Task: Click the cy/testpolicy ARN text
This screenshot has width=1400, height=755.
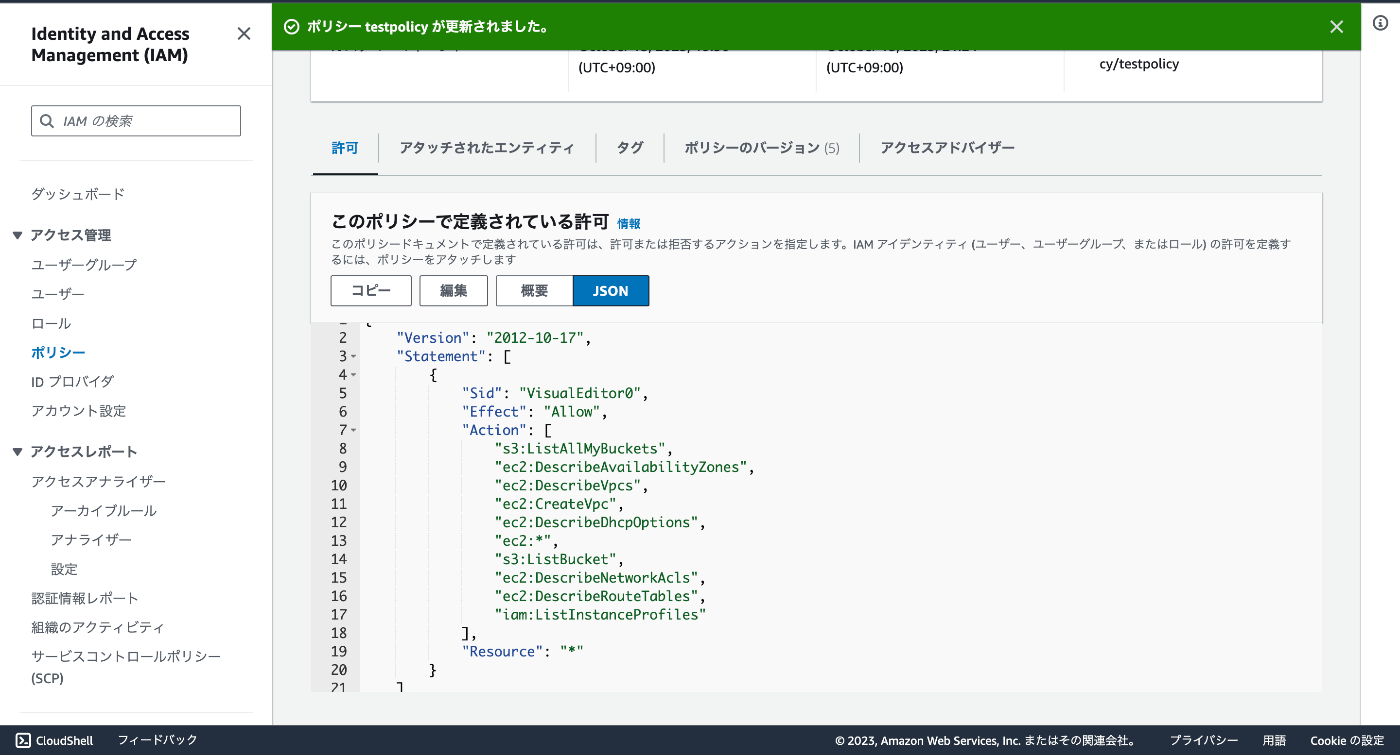Action: click(x=1139, y=64)
